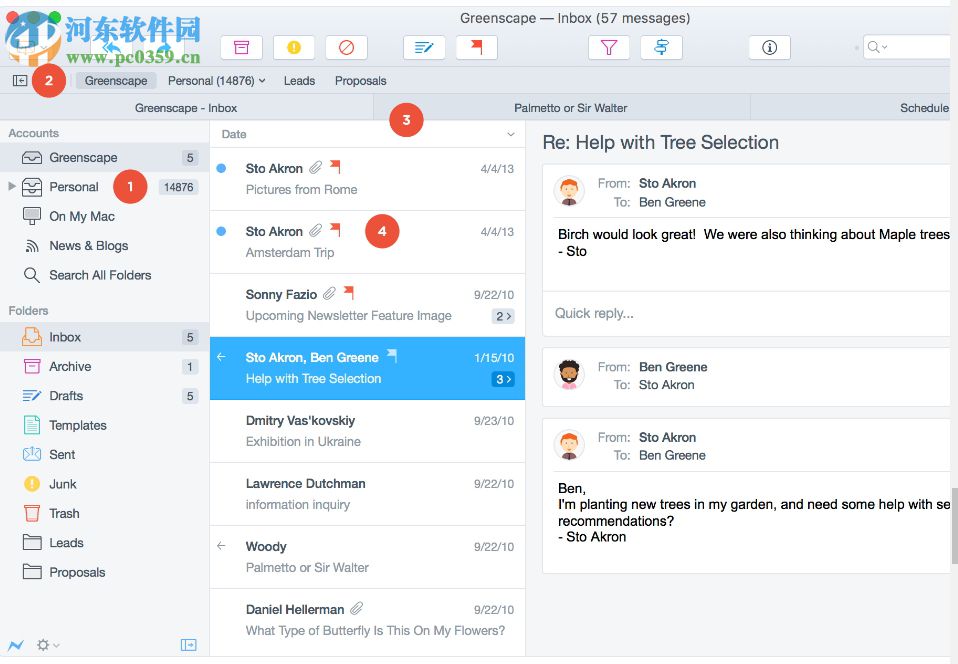
Task: Open the gear settings dropdown at bottom
Action: click(x=42, y=645)
